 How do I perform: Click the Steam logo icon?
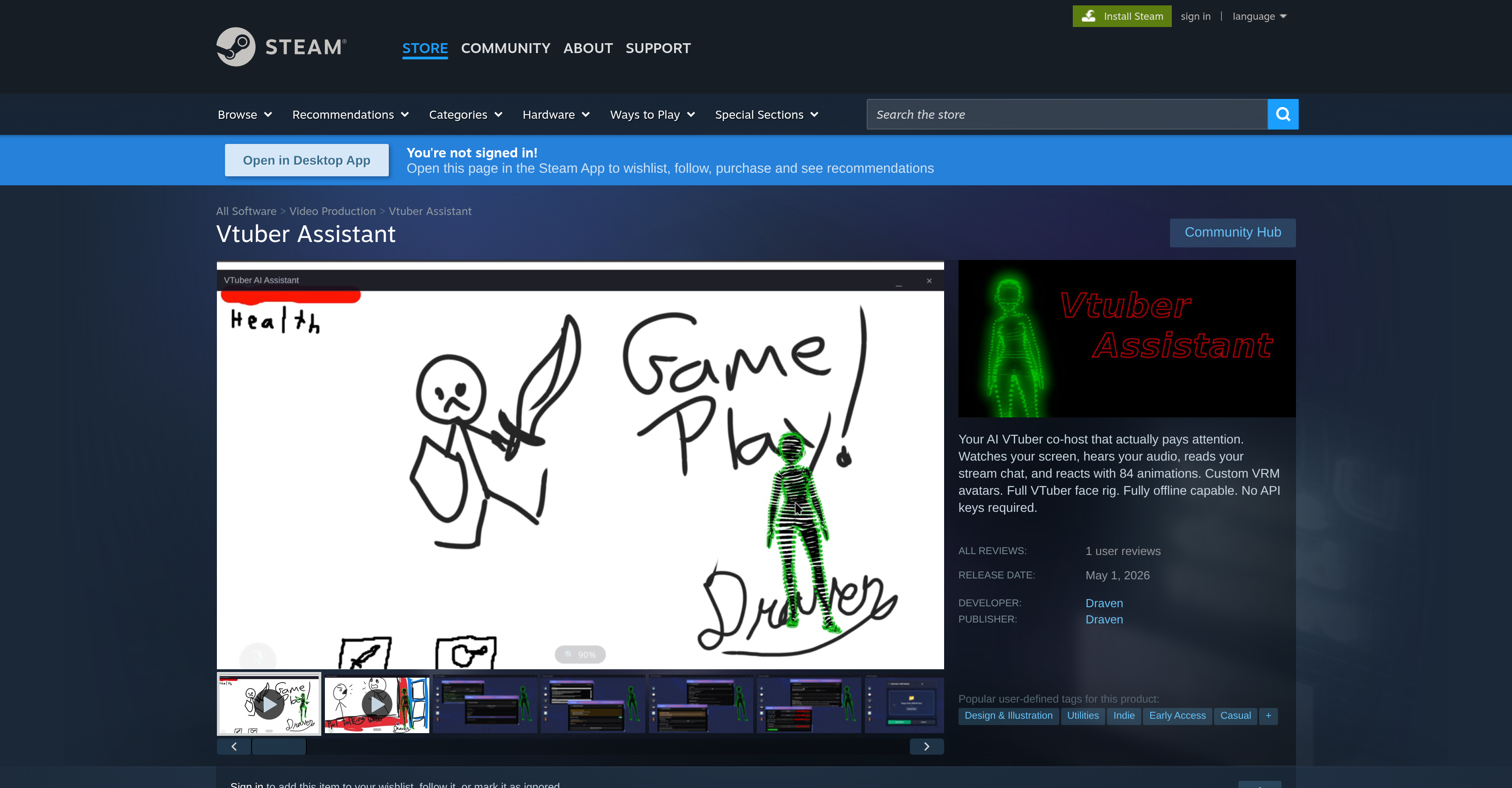pos(236,47)
